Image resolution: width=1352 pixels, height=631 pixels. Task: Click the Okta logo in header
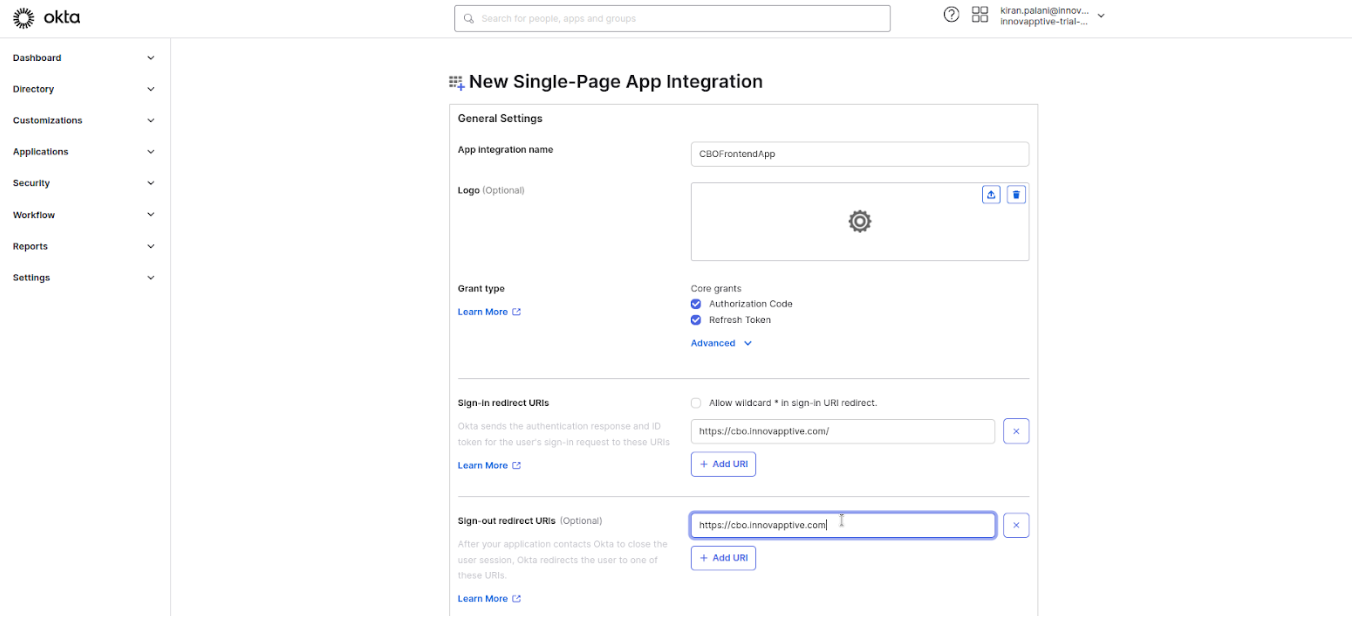(x=46, y=17)
